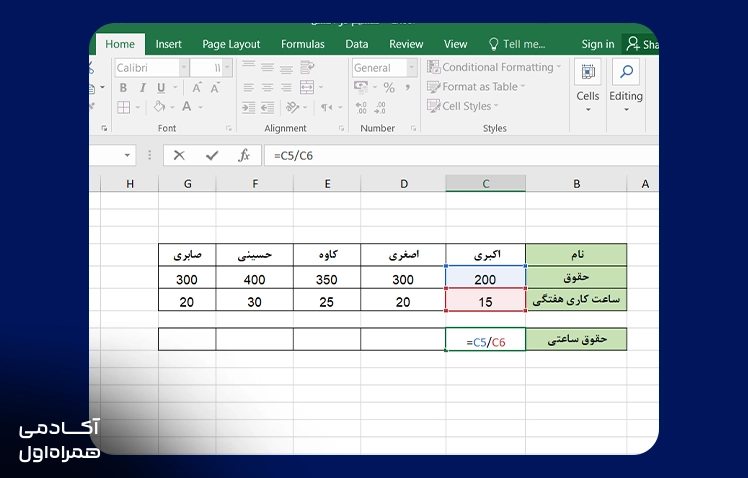
Task: Switch to the Home tab
Action: click(120, 44)
